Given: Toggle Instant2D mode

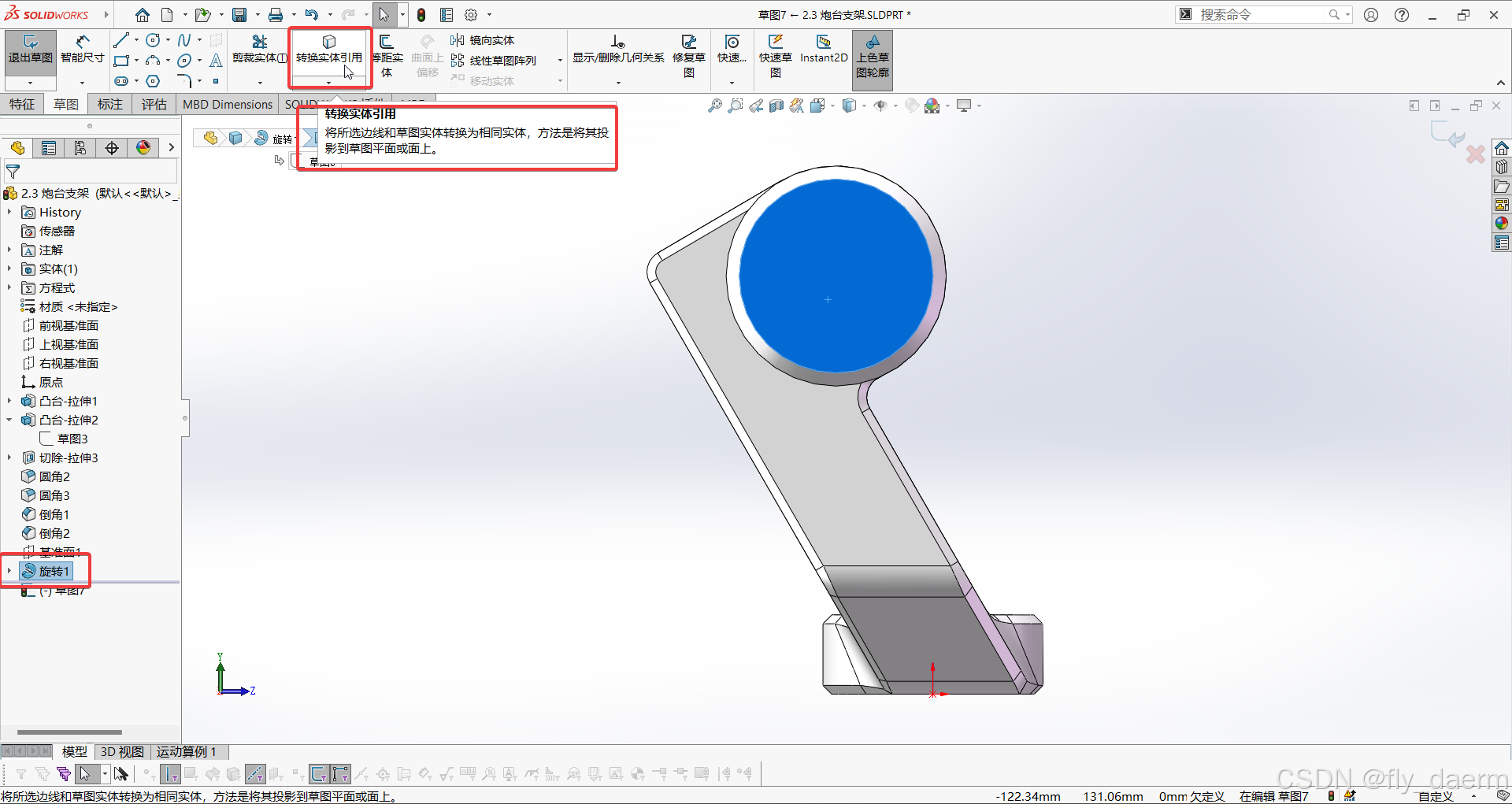Looking at the screenshot, I should (824, 49).
